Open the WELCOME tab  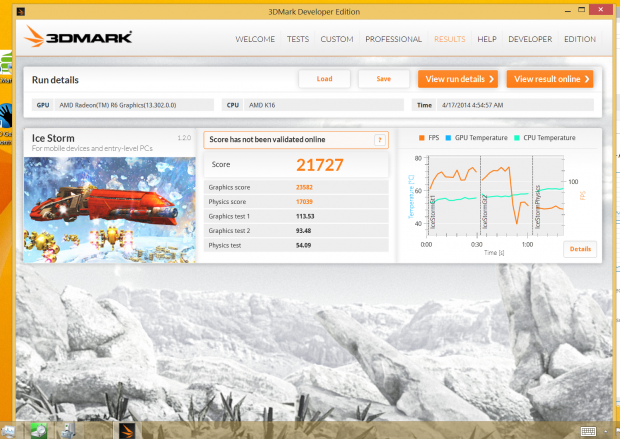(255, 39)
